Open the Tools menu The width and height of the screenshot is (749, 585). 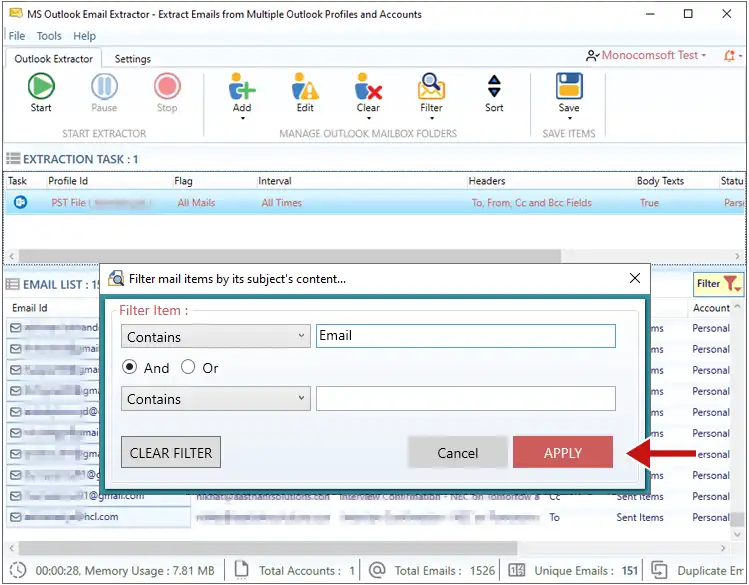pyautogui.click(x=49, y=36)
